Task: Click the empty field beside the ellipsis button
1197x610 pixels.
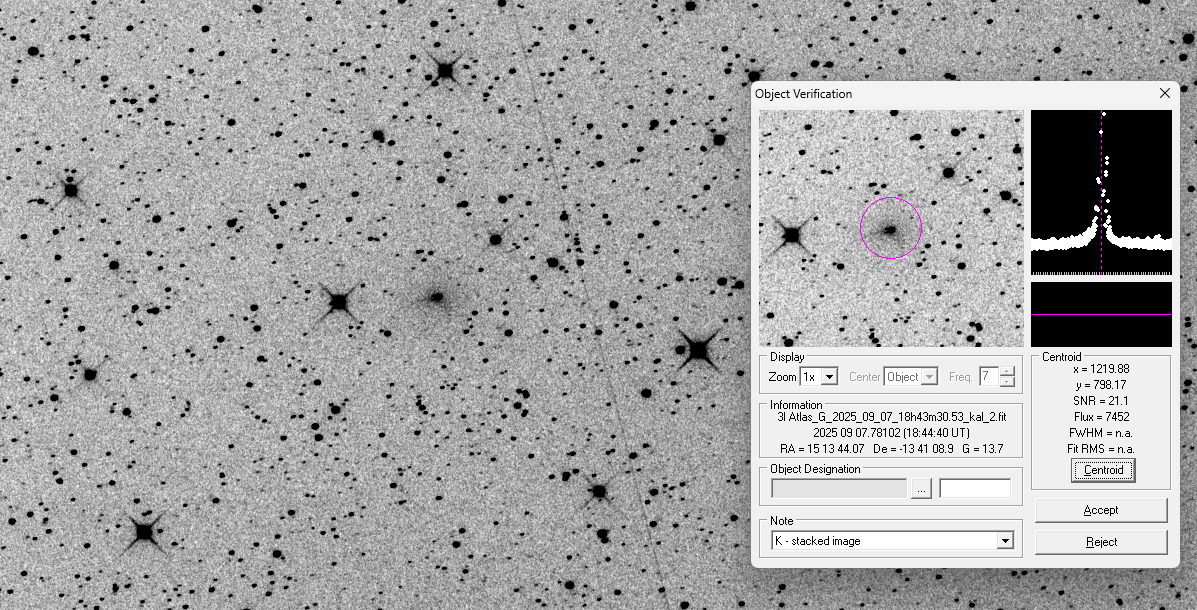Action: point(975,489)
